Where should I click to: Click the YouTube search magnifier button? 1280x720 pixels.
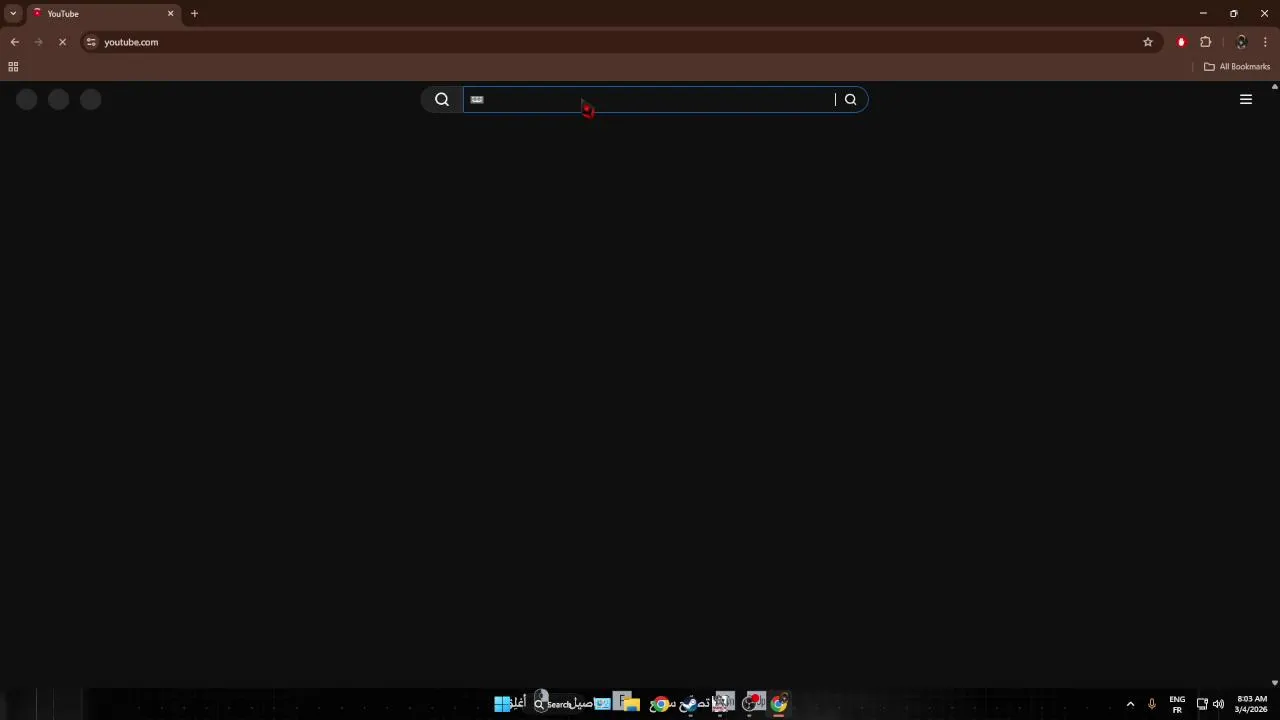click(x=851, y=99)
